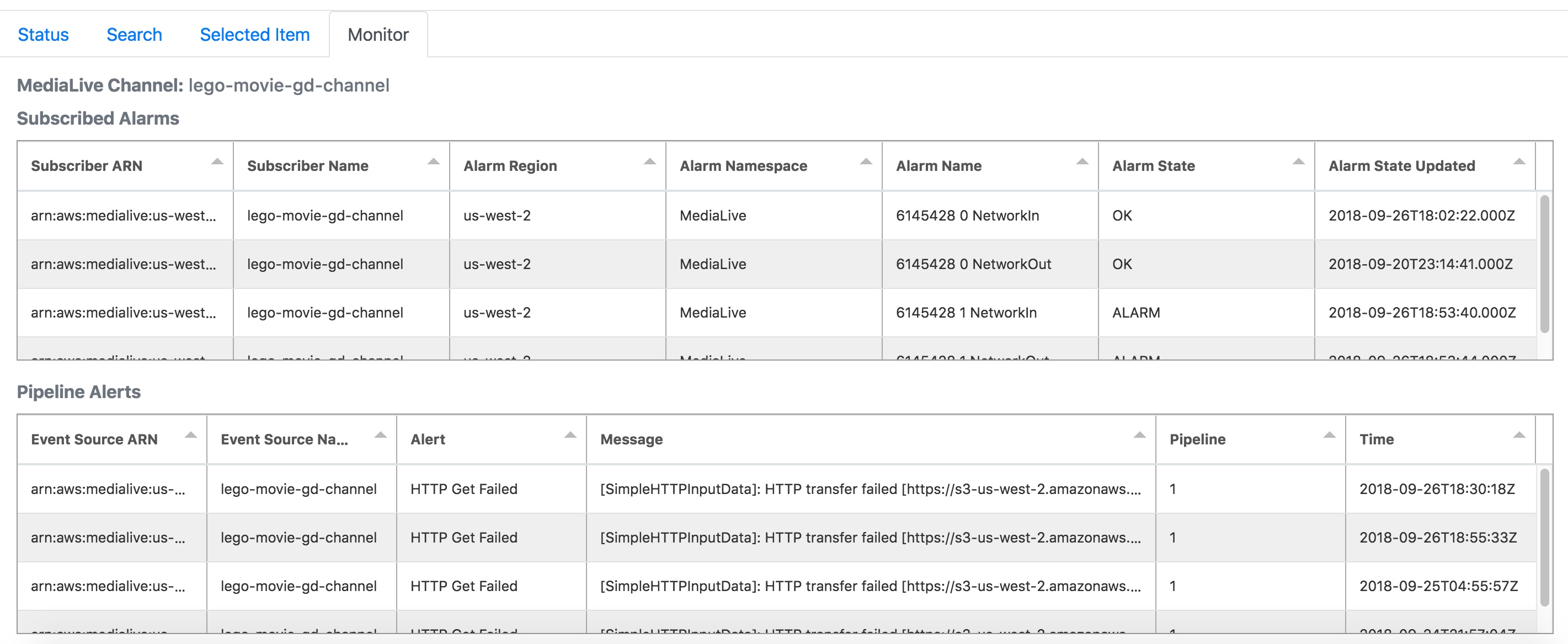Sort pipeline alerts by Time arrow
1568x644 pixels.
point(1519,436)
